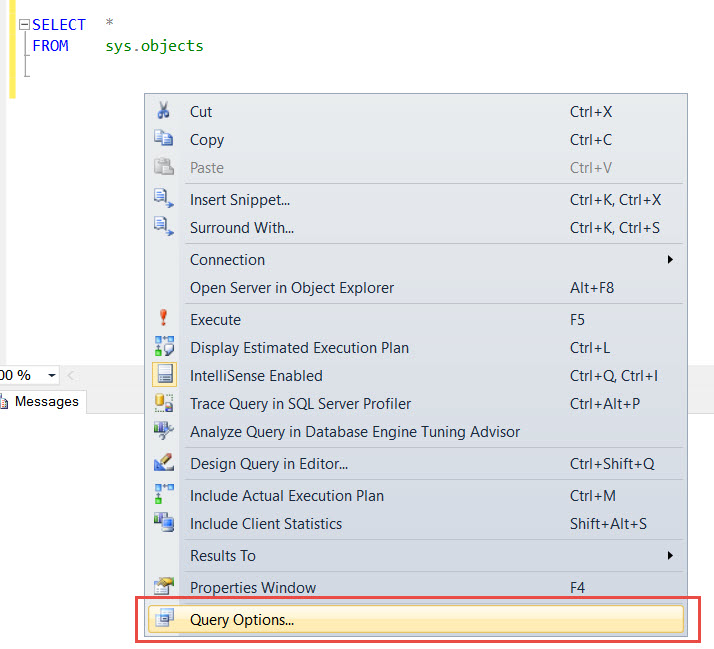Click the FROM keyword in the editor
The height and width of the screenshot is (649, 714).
click(51, 46)
